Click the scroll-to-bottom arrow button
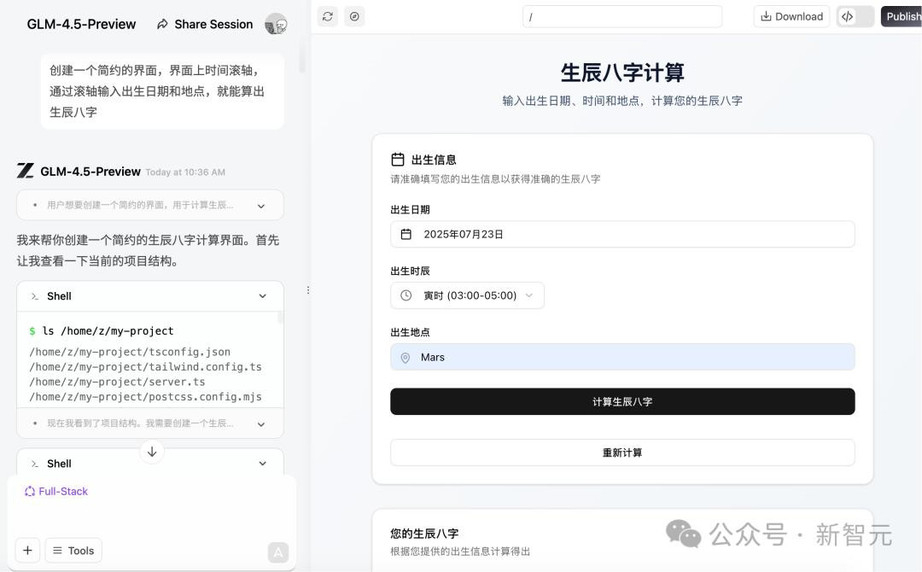The image size is (922, 572). 152,451
